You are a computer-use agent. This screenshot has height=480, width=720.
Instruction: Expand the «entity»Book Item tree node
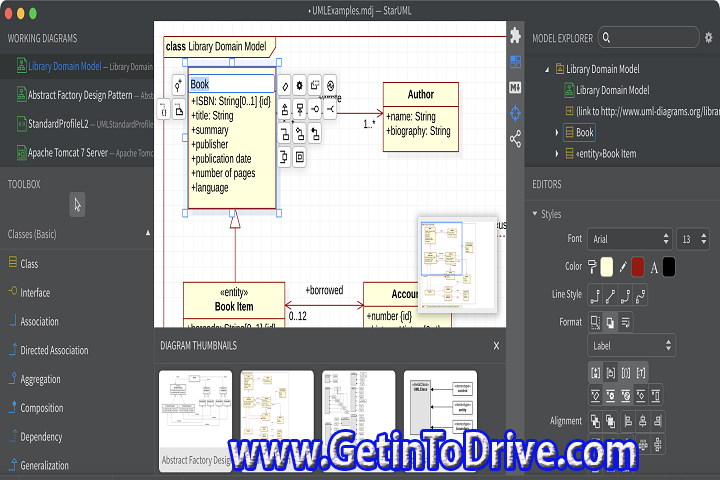tap(557, 154)
